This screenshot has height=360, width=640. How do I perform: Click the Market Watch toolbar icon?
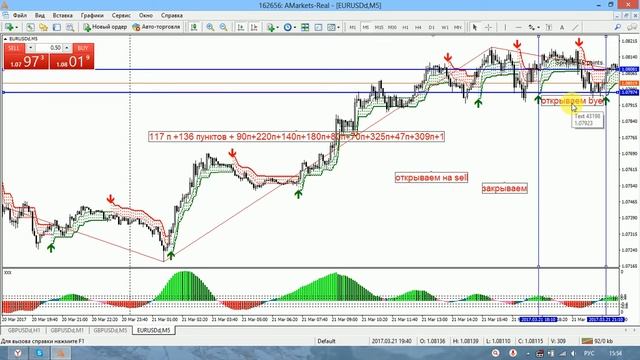[30, 27]
